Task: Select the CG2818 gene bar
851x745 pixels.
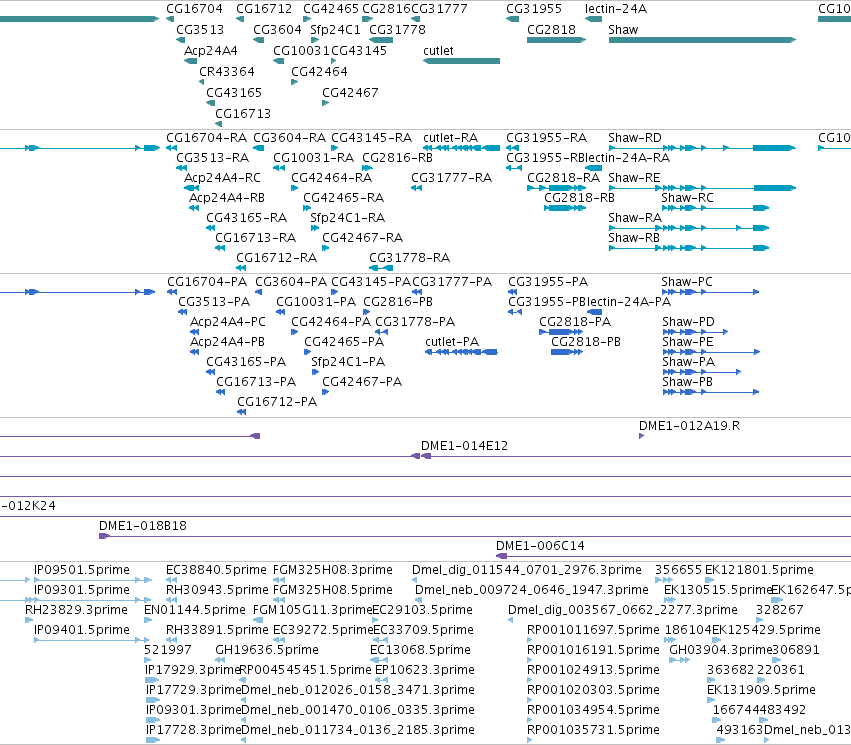Action: (x=556, y=40)
